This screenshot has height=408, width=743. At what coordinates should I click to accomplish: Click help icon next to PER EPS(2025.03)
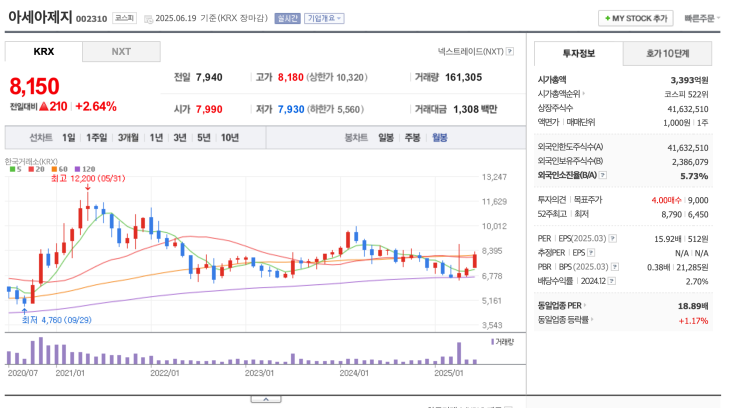[613, 238]
